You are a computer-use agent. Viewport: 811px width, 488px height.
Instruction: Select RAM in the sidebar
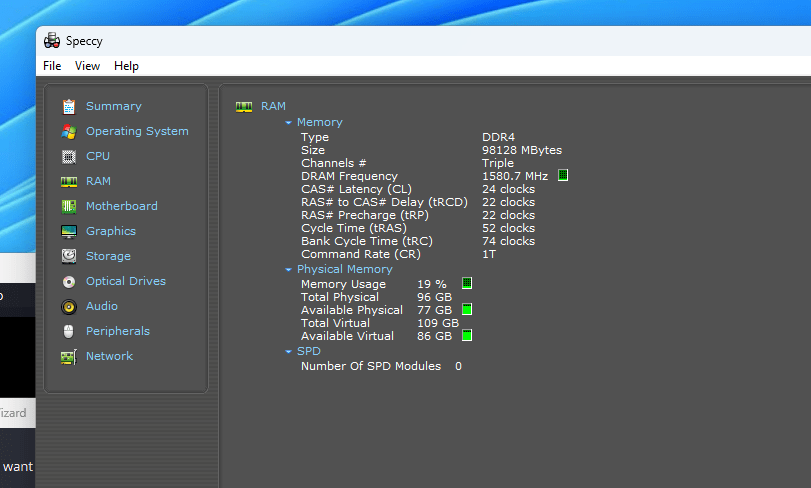tap(98, 181)
